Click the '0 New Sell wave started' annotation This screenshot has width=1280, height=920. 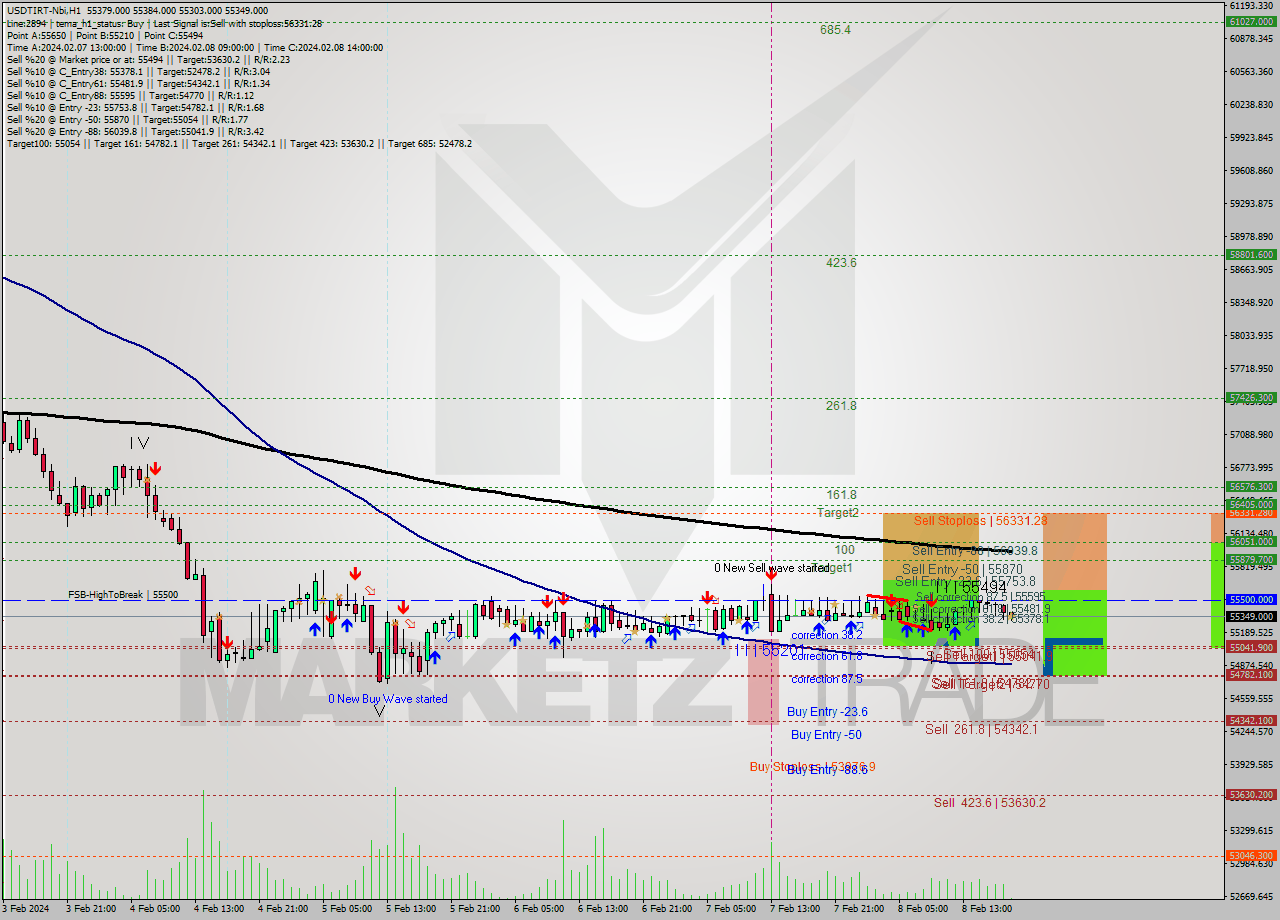click(x=771, y=568)
